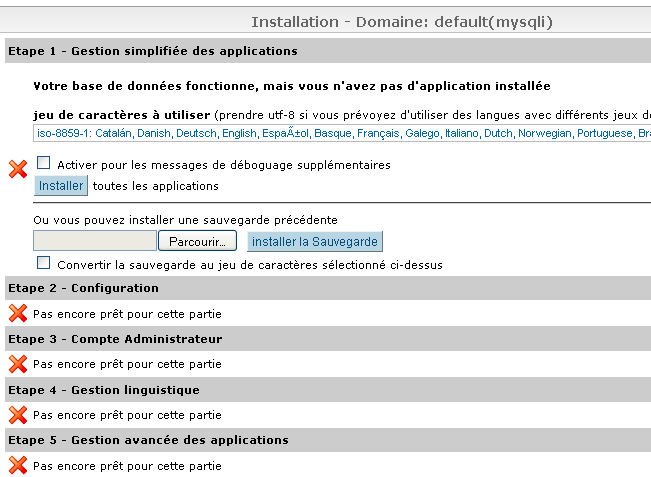This screenshot has width=651, height=477.
Task: Click Etape 1 Gestion simplifiée header
Action: (x=152, y=51)
